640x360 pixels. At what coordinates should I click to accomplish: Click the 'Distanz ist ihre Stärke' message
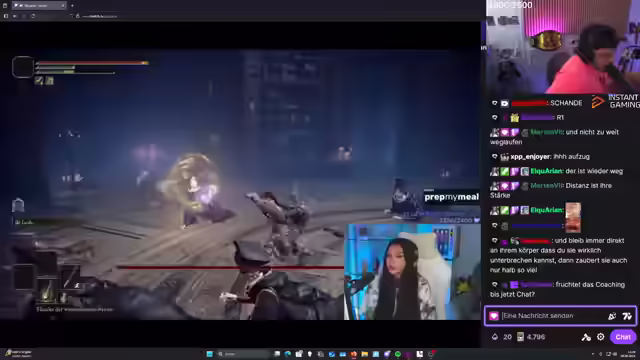click(x=551, y=191)
